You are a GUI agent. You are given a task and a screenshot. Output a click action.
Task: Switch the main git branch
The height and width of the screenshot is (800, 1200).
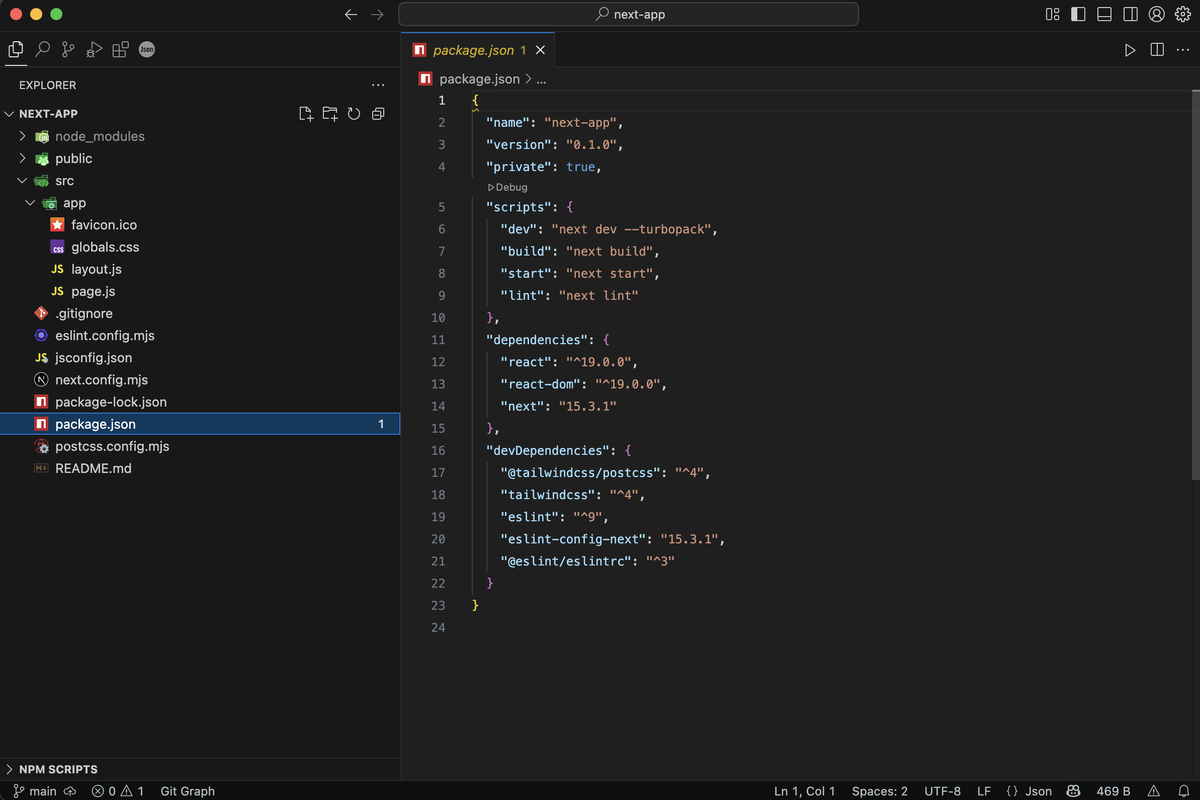(34, 791)
